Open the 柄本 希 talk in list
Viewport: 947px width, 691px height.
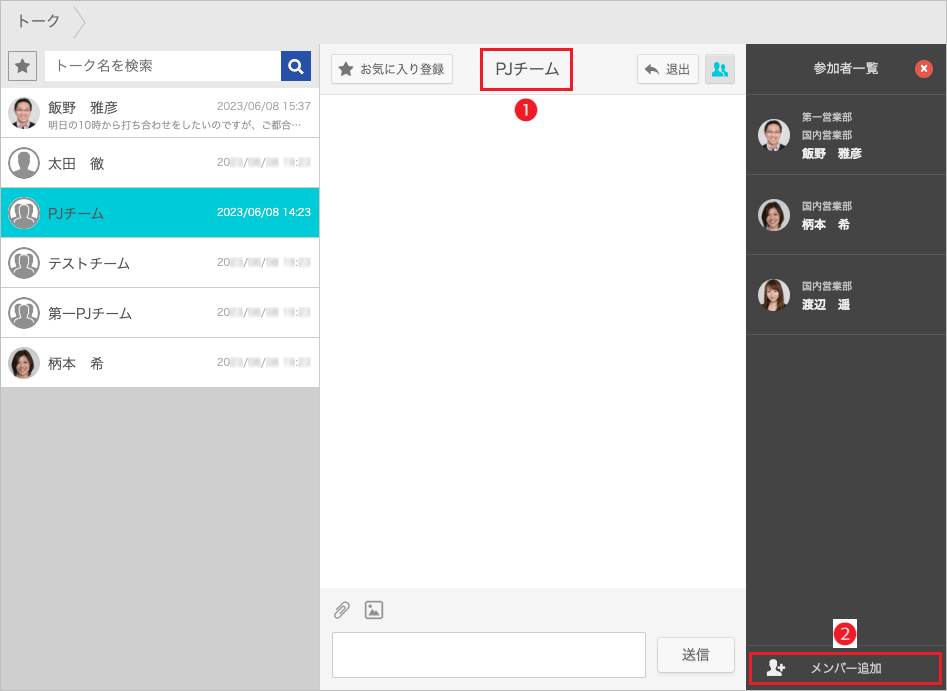160,363
